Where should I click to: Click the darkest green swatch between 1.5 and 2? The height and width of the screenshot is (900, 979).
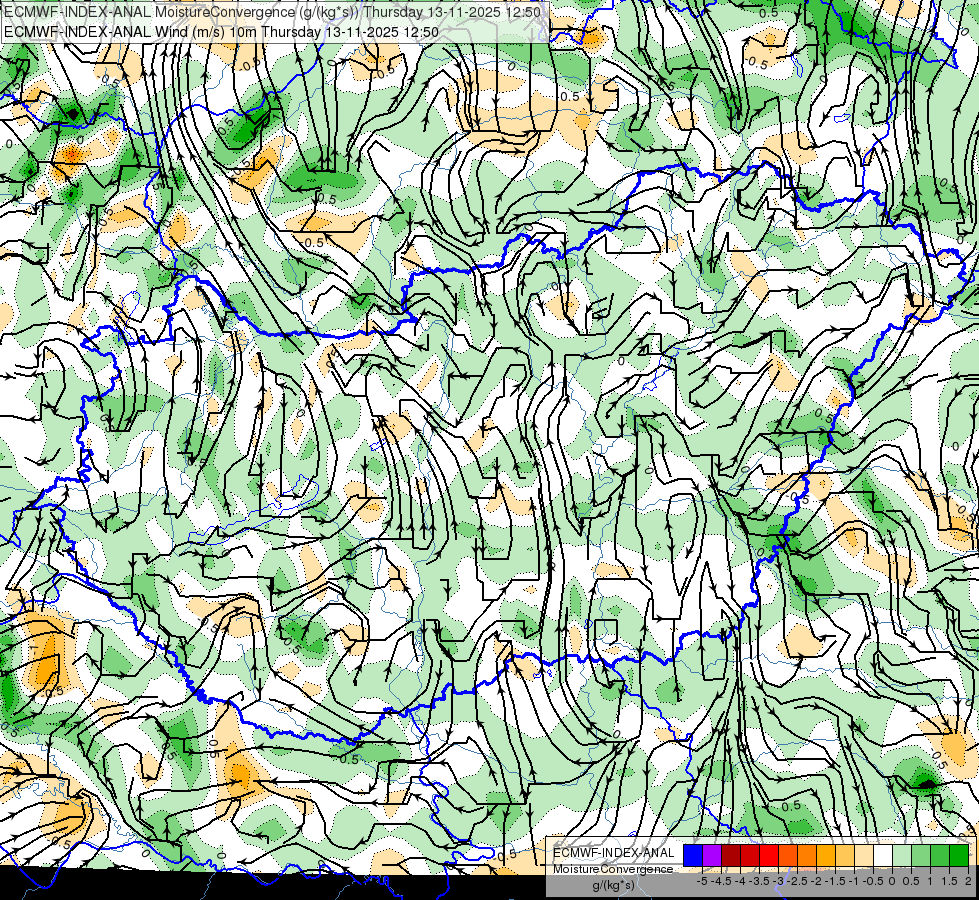coord(958,855)
